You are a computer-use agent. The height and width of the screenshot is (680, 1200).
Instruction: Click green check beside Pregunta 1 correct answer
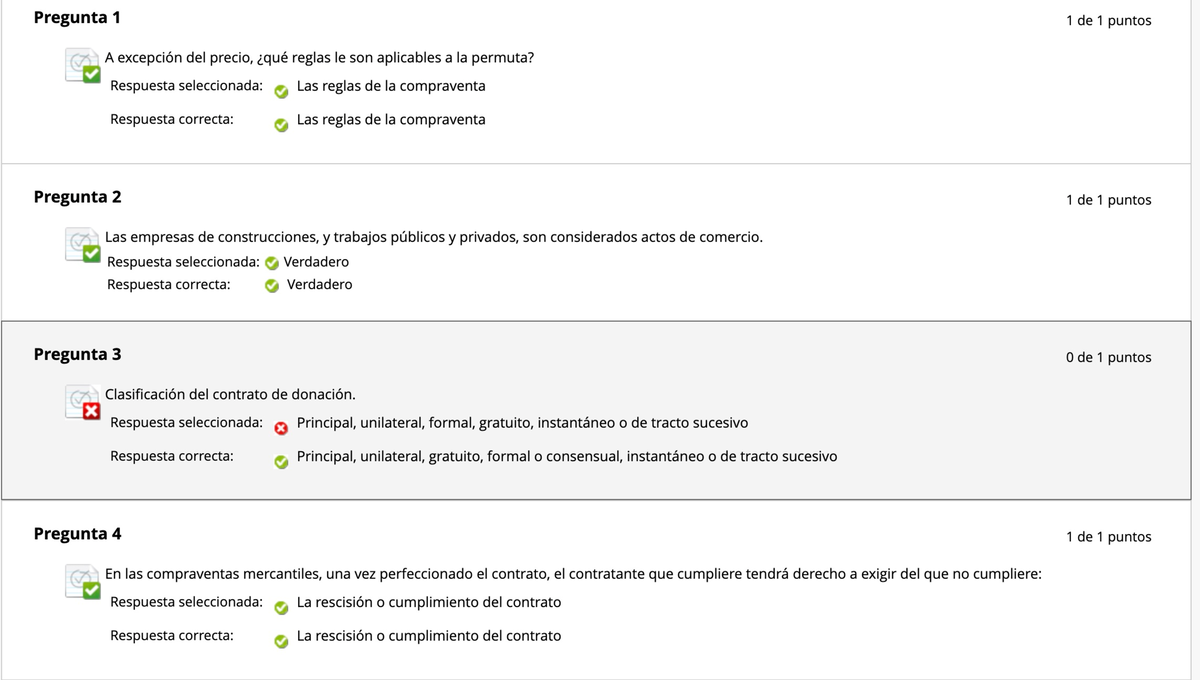pos(282,125)
